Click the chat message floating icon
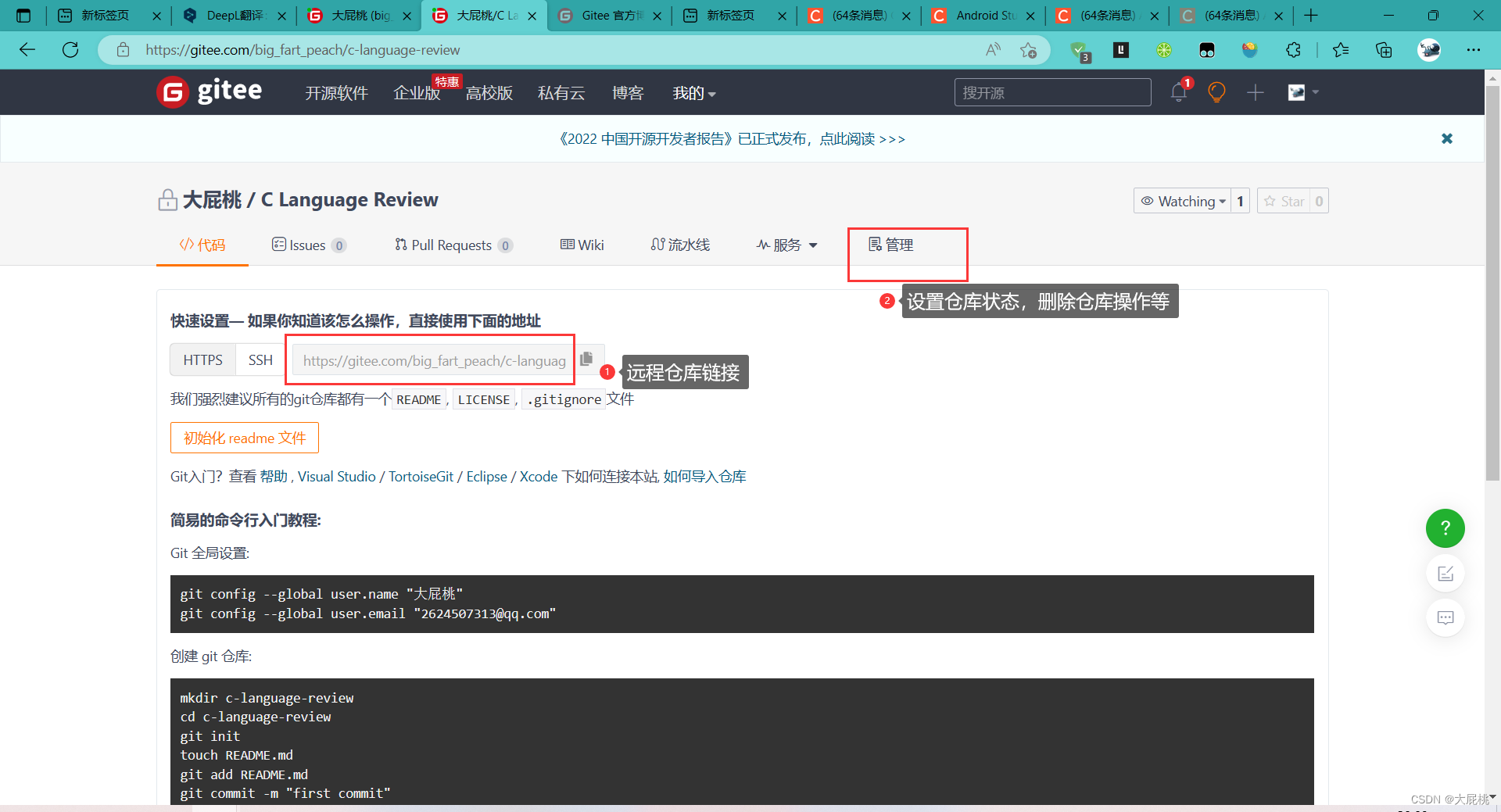Screen dimensions: 1501x812 [1445, 617]
